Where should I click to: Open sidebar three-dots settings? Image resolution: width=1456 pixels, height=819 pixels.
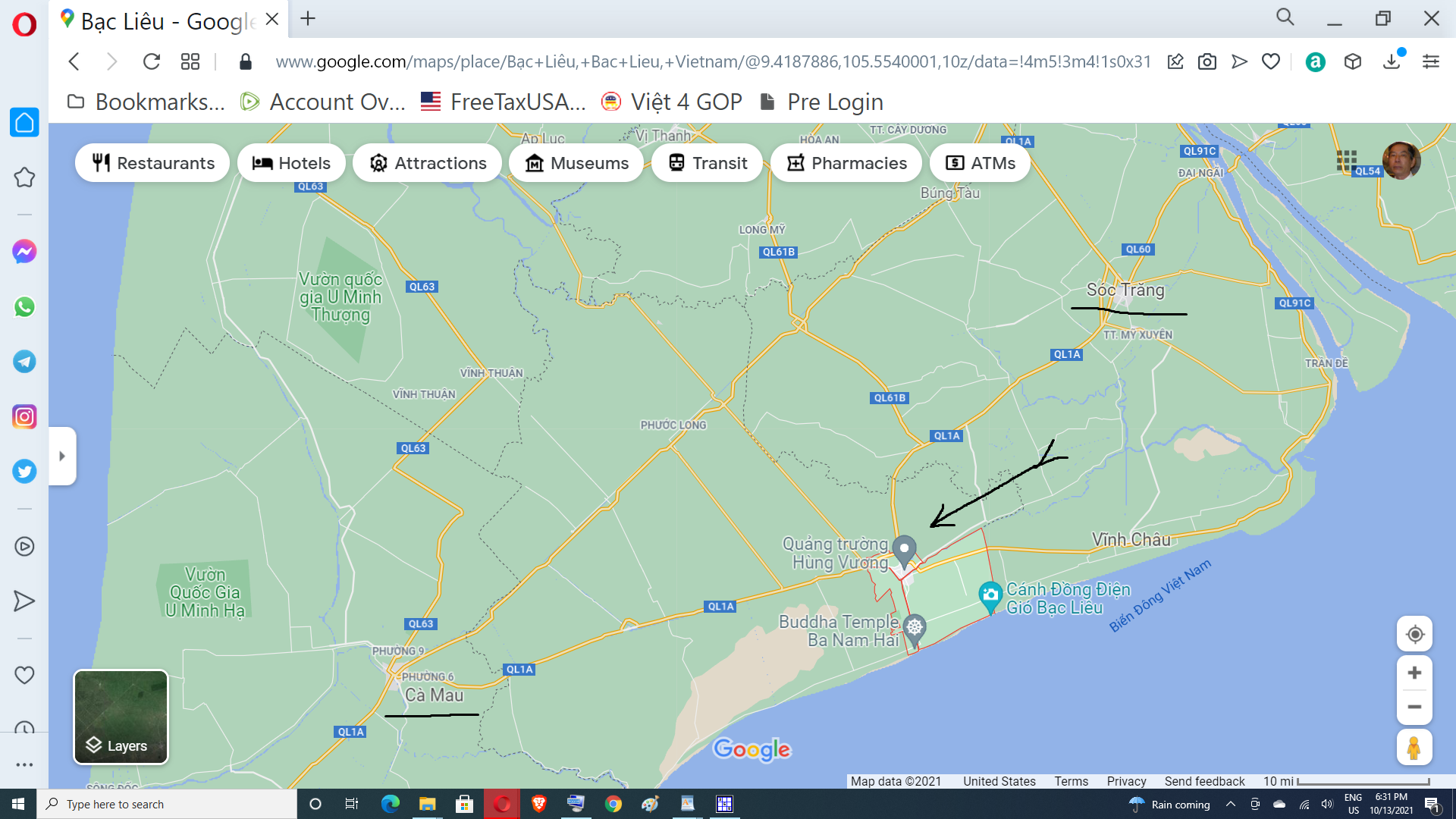[x=24, y=764]
